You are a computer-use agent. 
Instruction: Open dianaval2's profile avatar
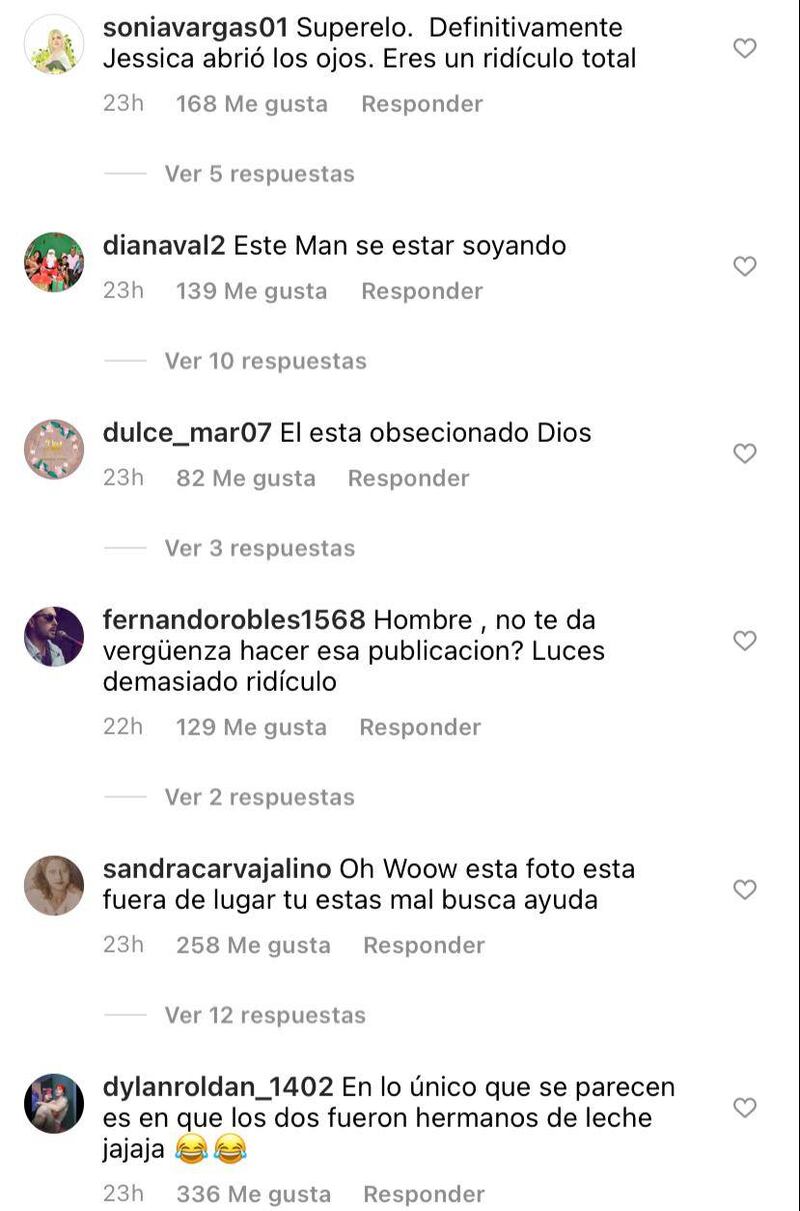54,262
